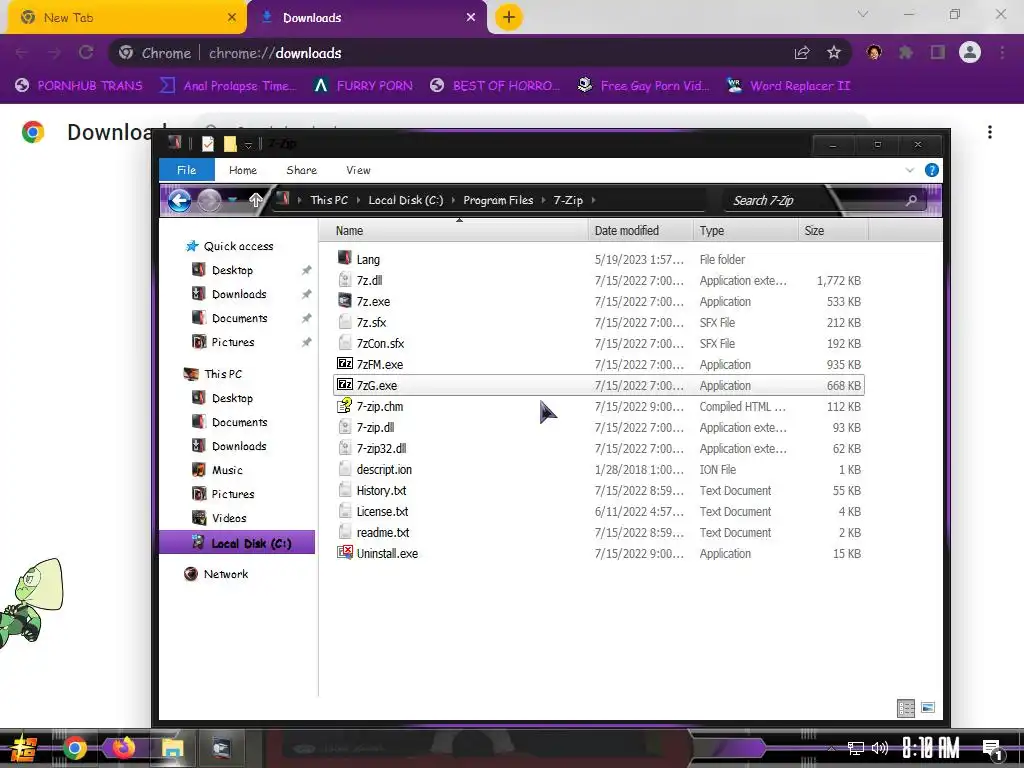
Task: Open Chrome profile avatar
Action: [970, 52]
